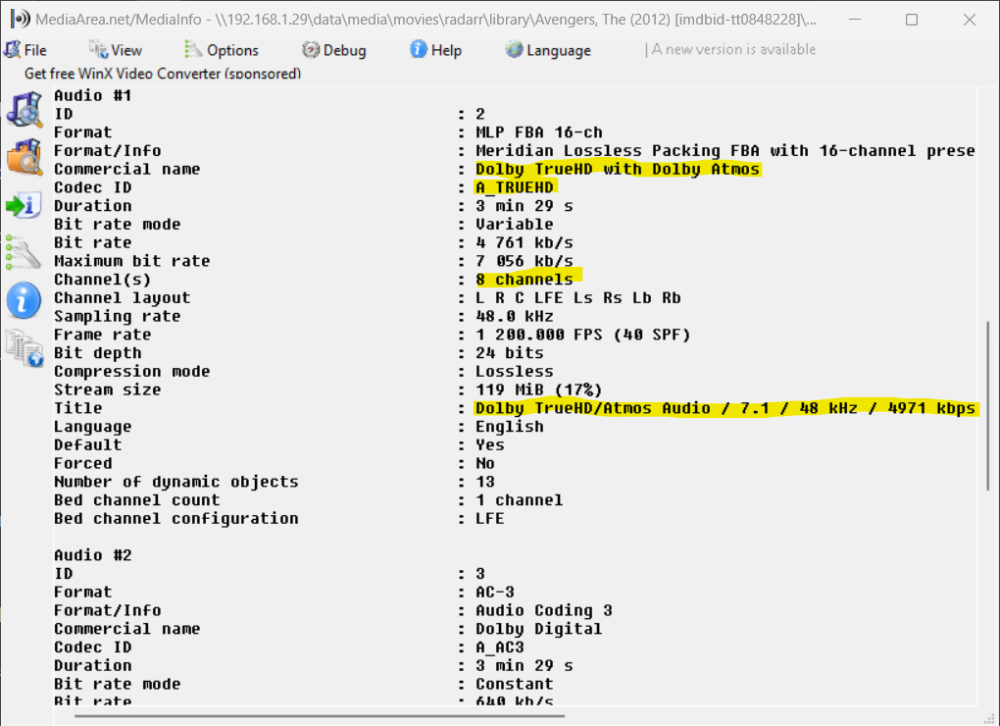Click the '8 channels' value
This screenshot has width=1000, height=726.
525,279
